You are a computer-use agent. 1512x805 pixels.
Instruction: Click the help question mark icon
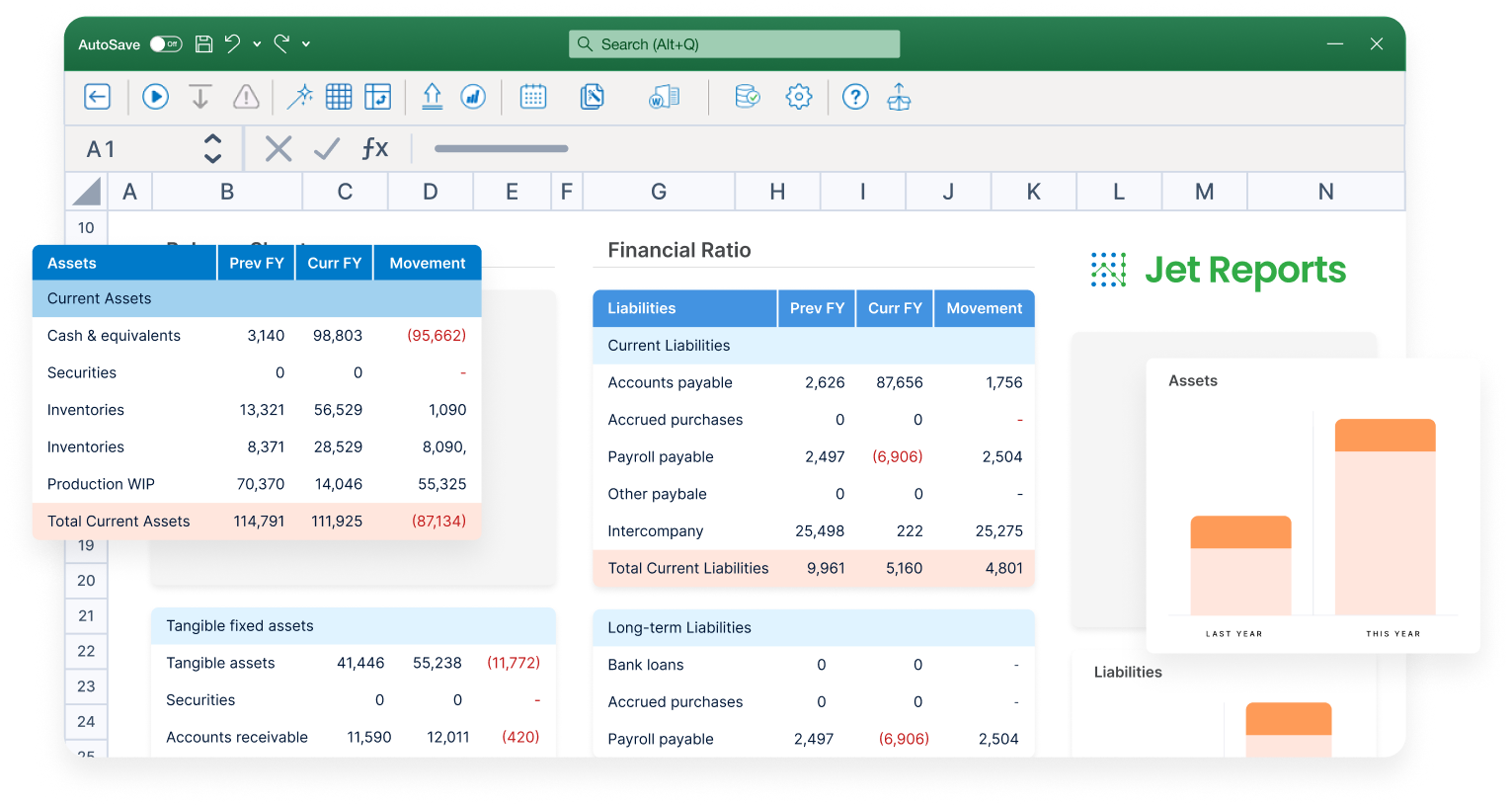pyautogui.click(x=855, y=97)
